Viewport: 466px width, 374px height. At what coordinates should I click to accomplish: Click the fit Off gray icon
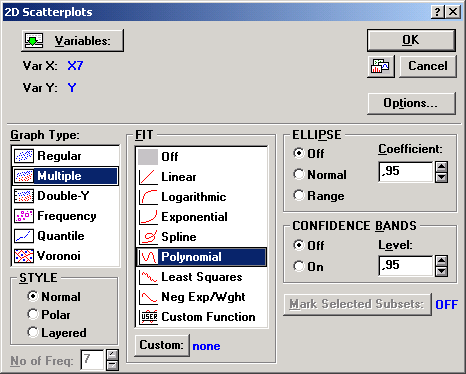click(x=148, y=157)
